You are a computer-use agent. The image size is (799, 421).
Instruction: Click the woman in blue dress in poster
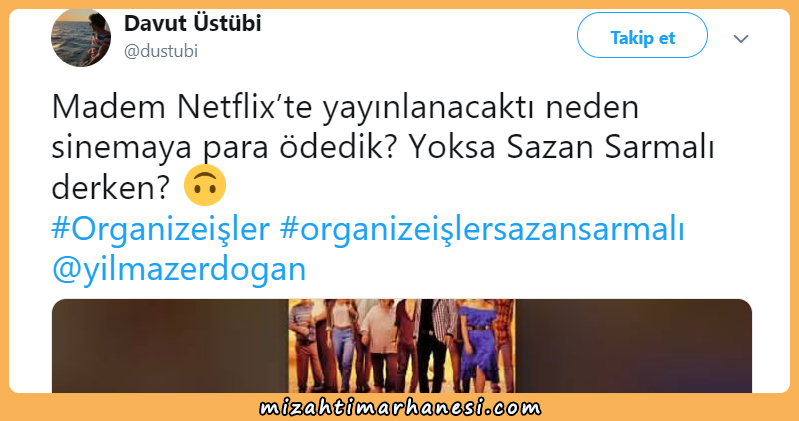(x=478, y=346)
